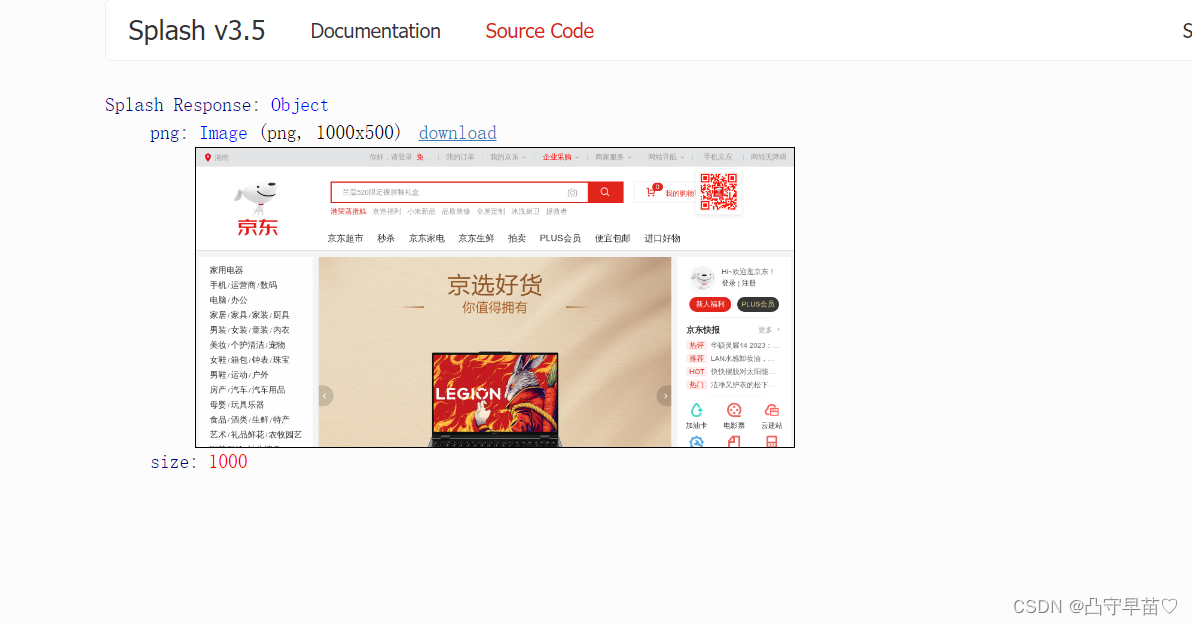
Task: Click 手机京东 in the top bar
Action: pos(718,157)
